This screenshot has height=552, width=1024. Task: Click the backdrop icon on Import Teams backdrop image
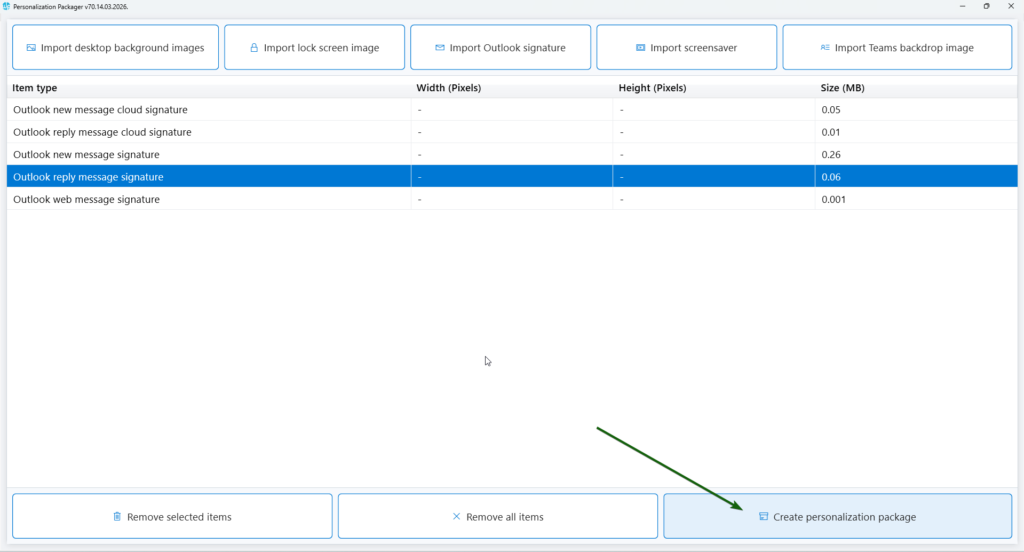click(825, 48)
